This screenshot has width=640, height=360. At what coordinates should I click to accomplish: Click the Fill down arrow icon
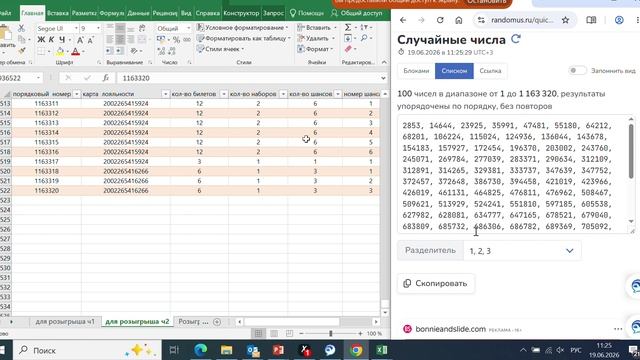click(348, 38)
